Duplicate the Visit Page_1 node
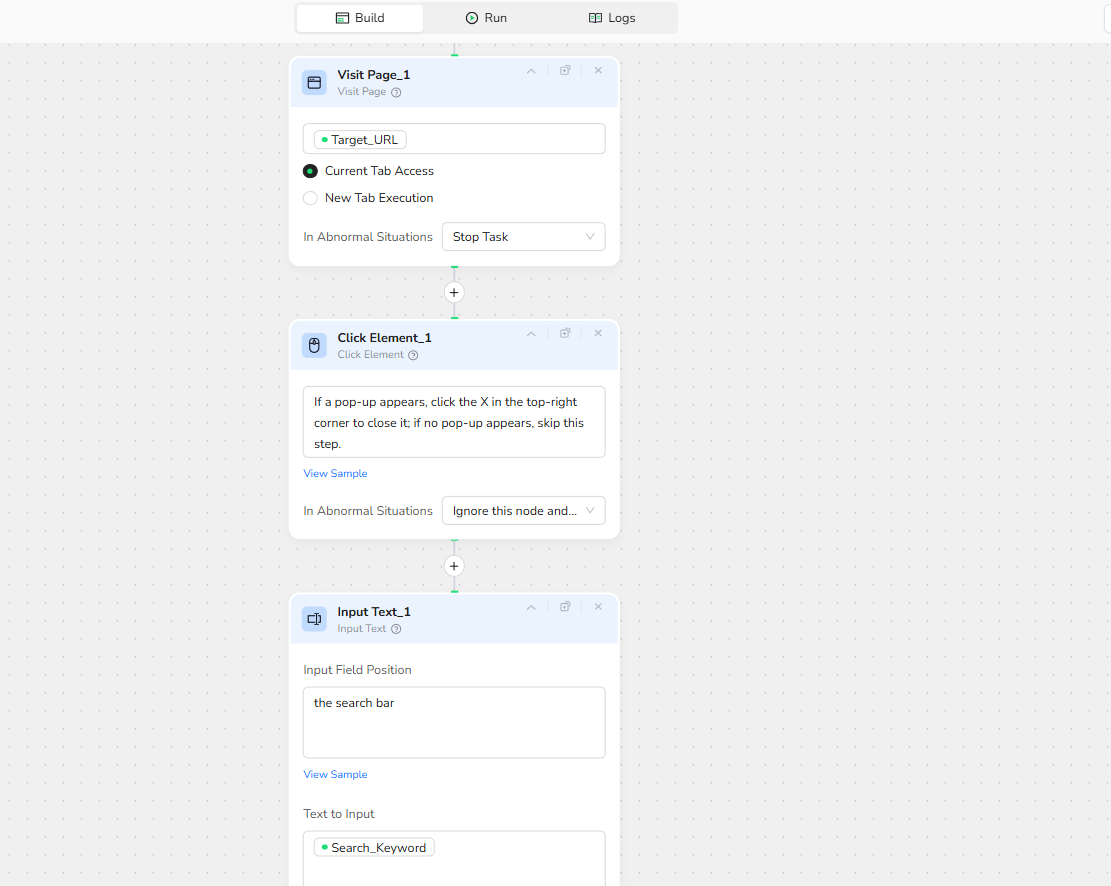 [x=565, y=71]
